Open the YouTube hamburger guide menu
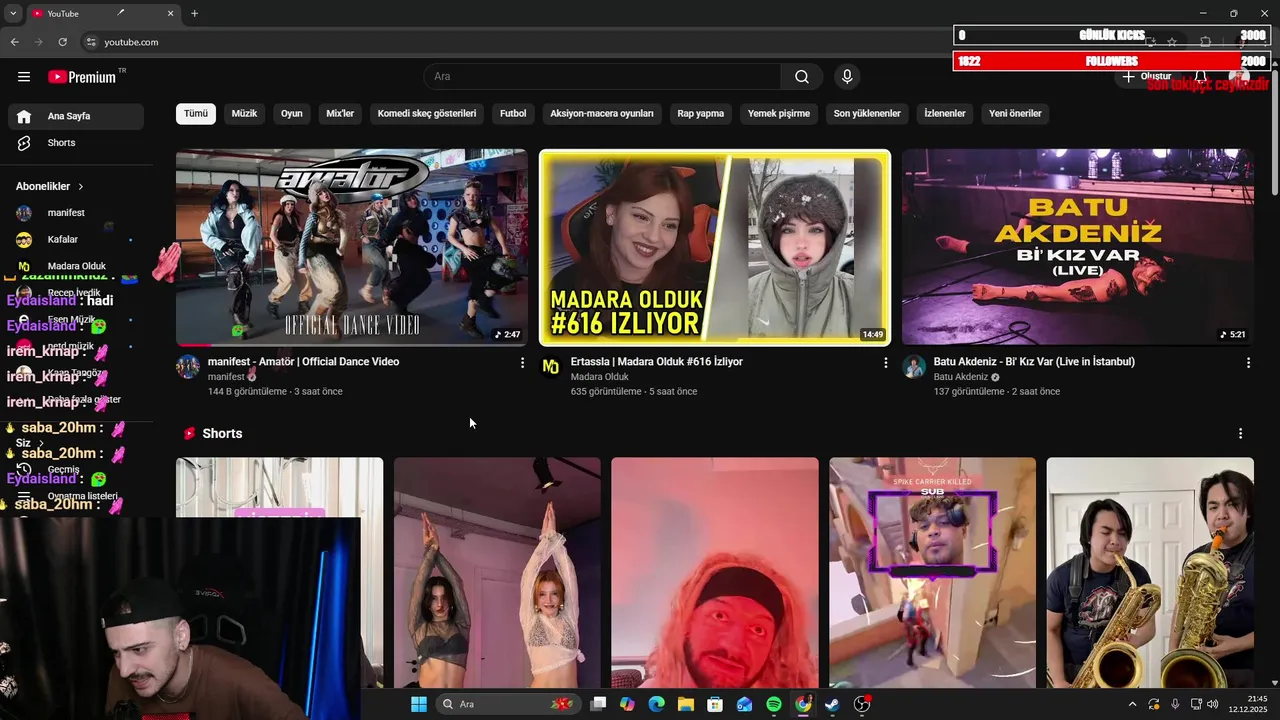 24,77
